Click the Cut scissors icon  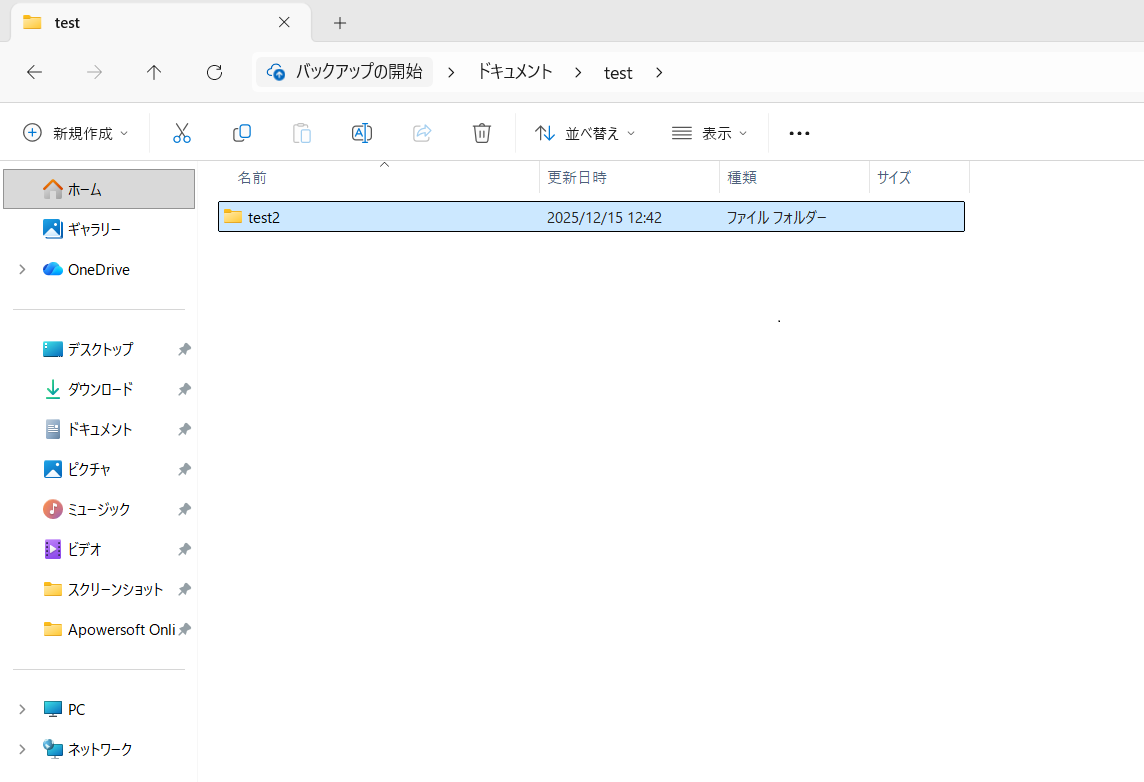pos(182,133)
